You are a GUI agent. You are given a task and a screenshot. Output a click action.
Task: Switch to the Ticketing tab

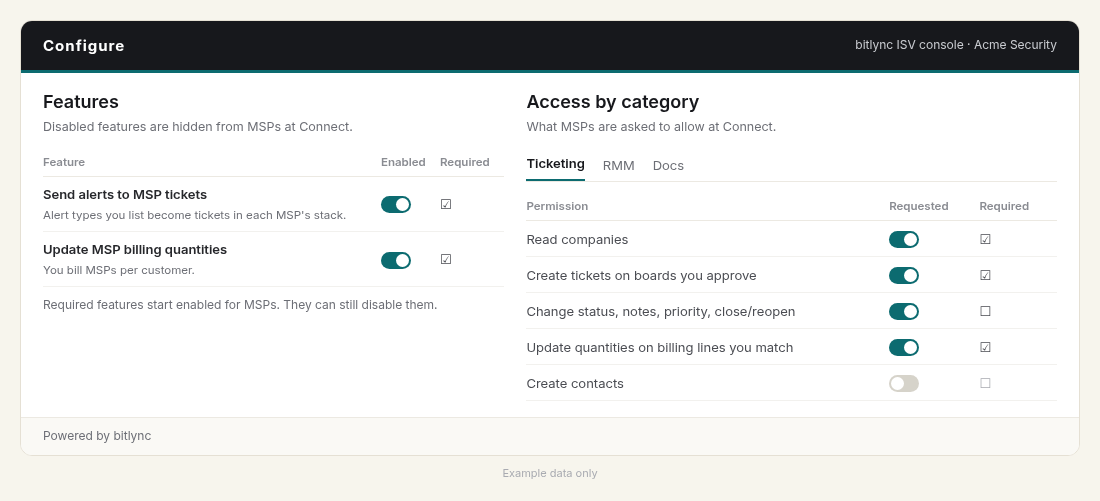pyautogui.click(x=556, y=164)
